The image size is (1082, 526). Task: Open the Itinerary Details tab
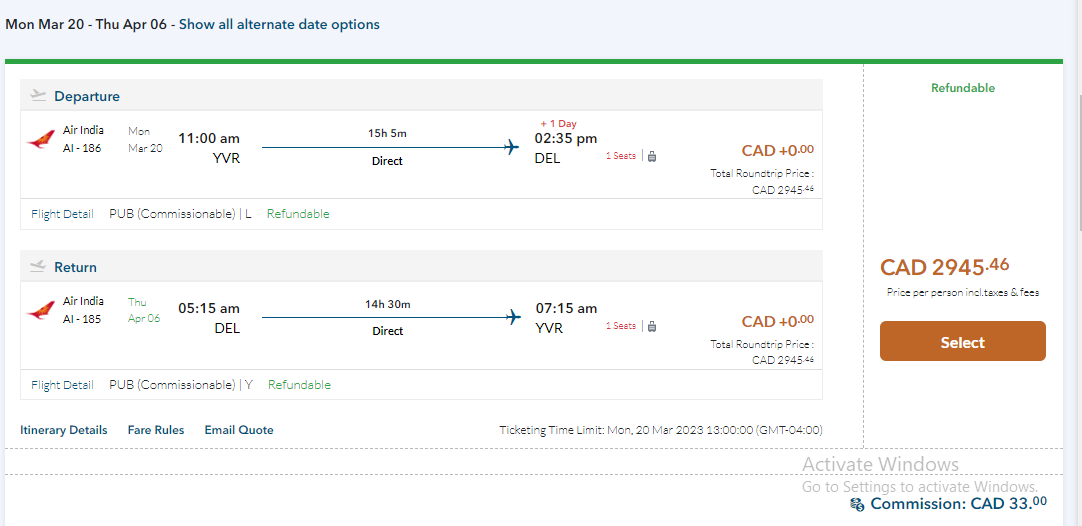64,430
